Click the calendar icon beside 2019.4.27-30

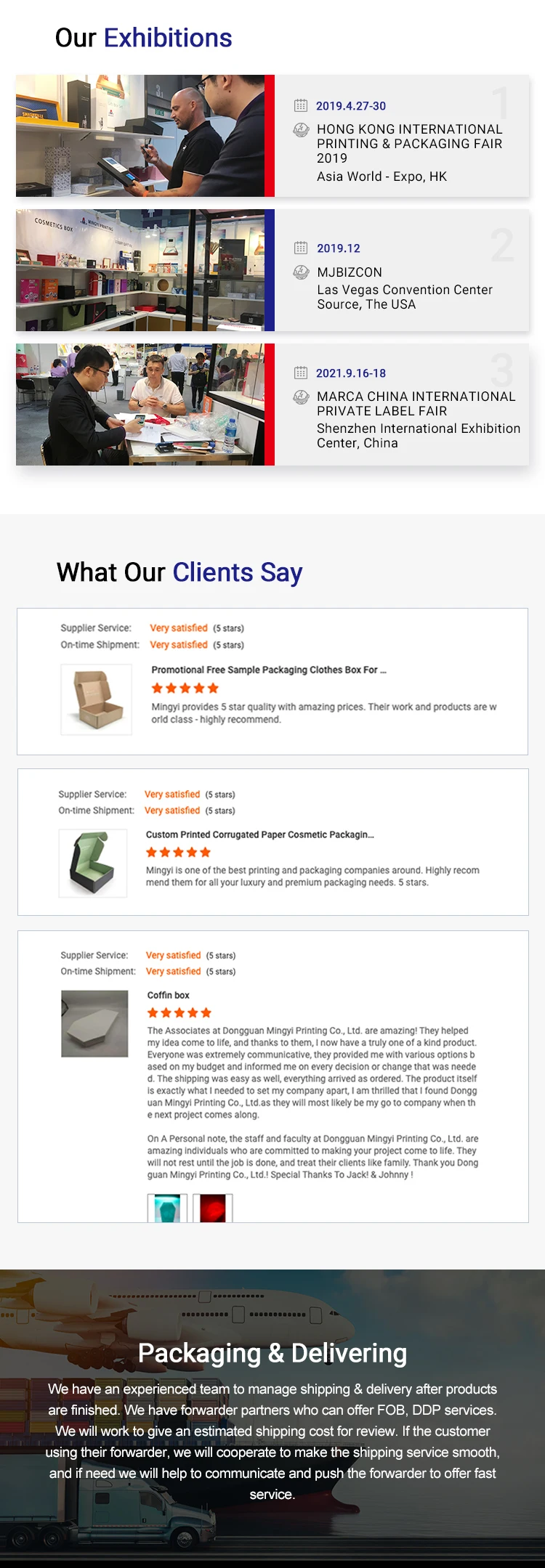301,105
